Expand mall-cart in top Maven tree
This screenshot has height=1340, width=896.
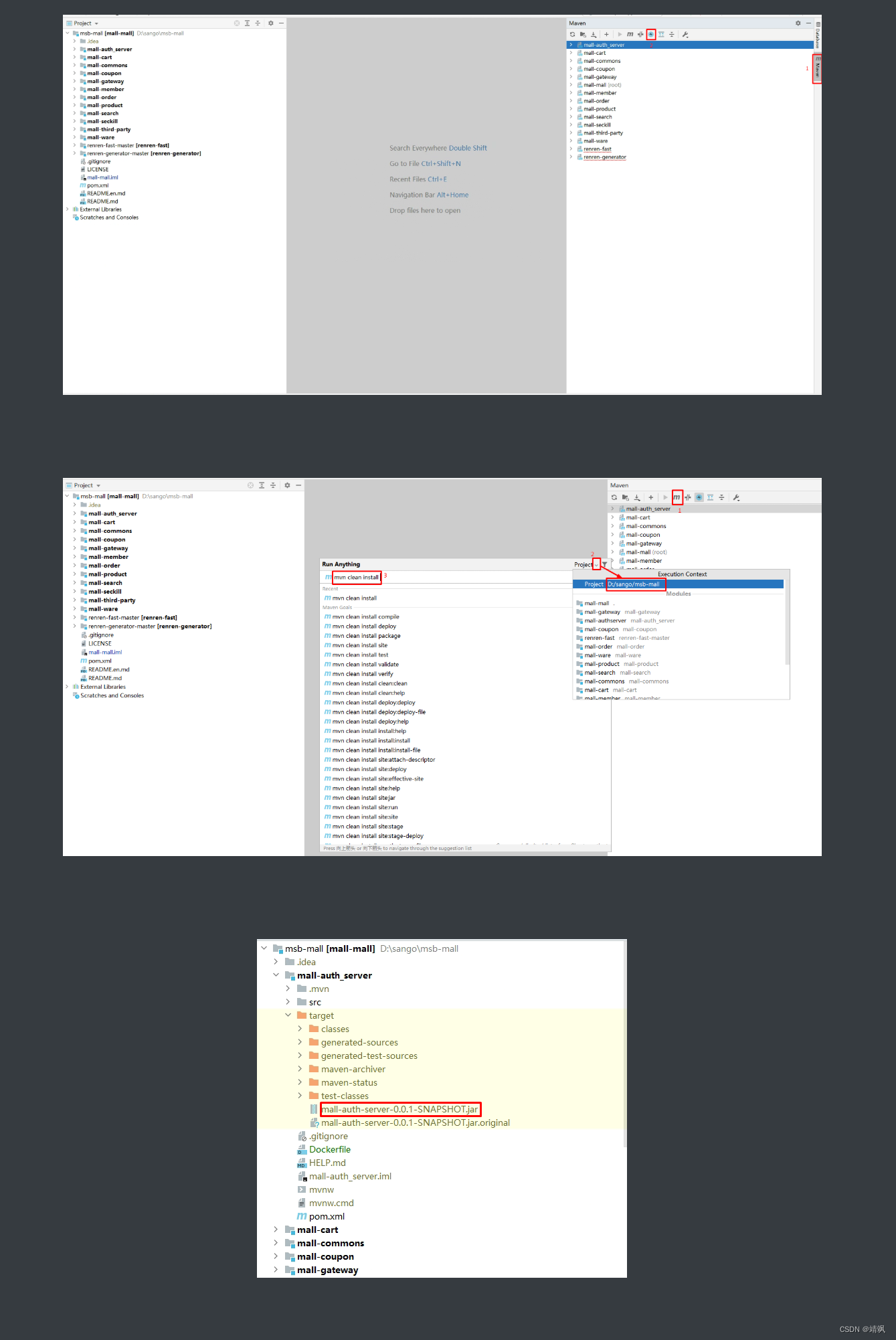(x=571, y=53)
